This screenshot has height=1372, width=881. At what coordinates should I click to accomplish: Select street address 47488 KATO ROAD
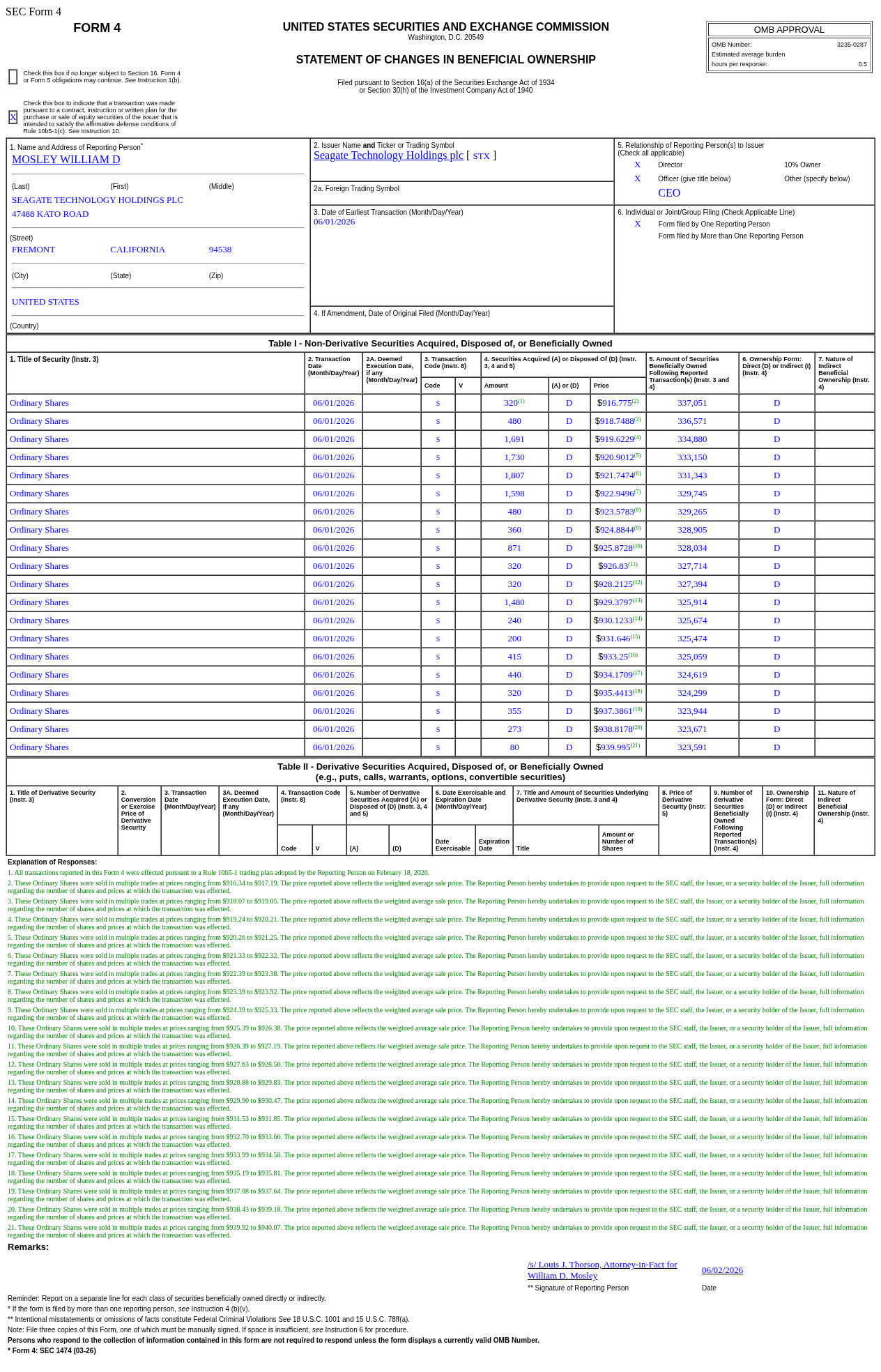(x=50, y=214)
